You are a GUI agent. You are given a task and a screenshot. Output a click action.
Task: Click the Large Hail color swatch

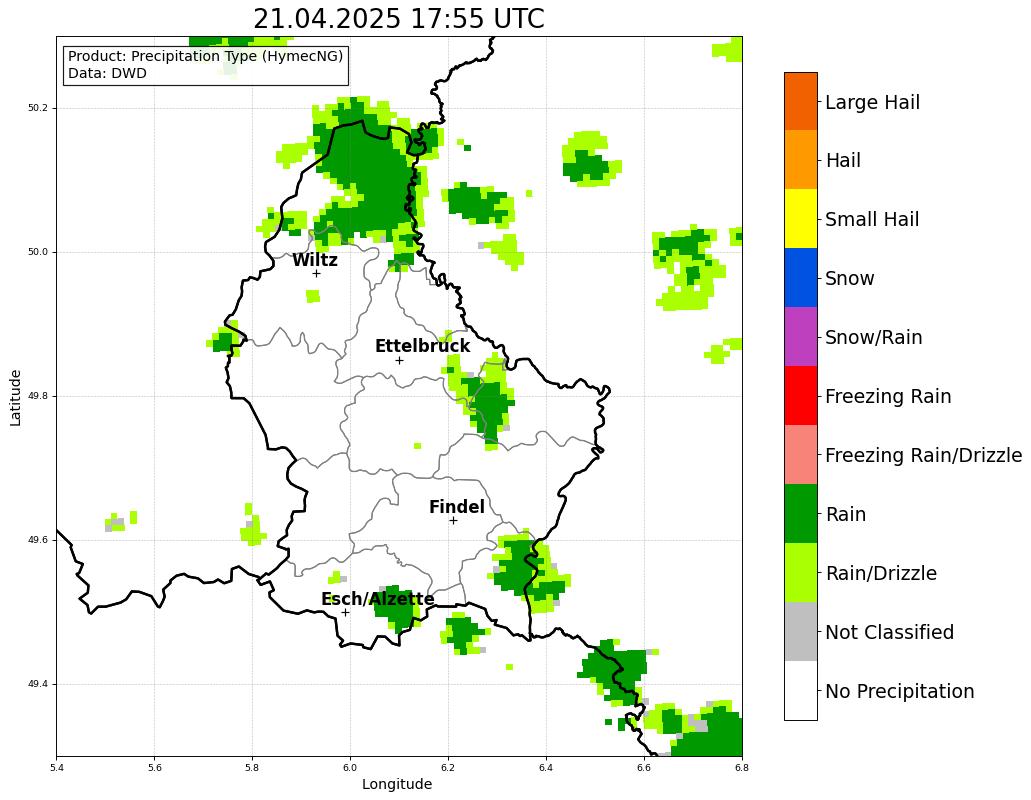800,101
